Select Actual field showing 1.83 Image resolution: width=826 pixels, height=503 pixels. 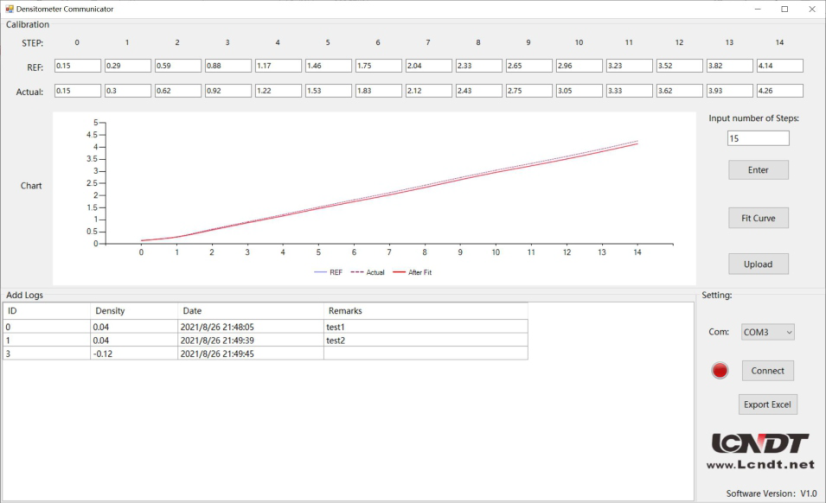[378, 91]
